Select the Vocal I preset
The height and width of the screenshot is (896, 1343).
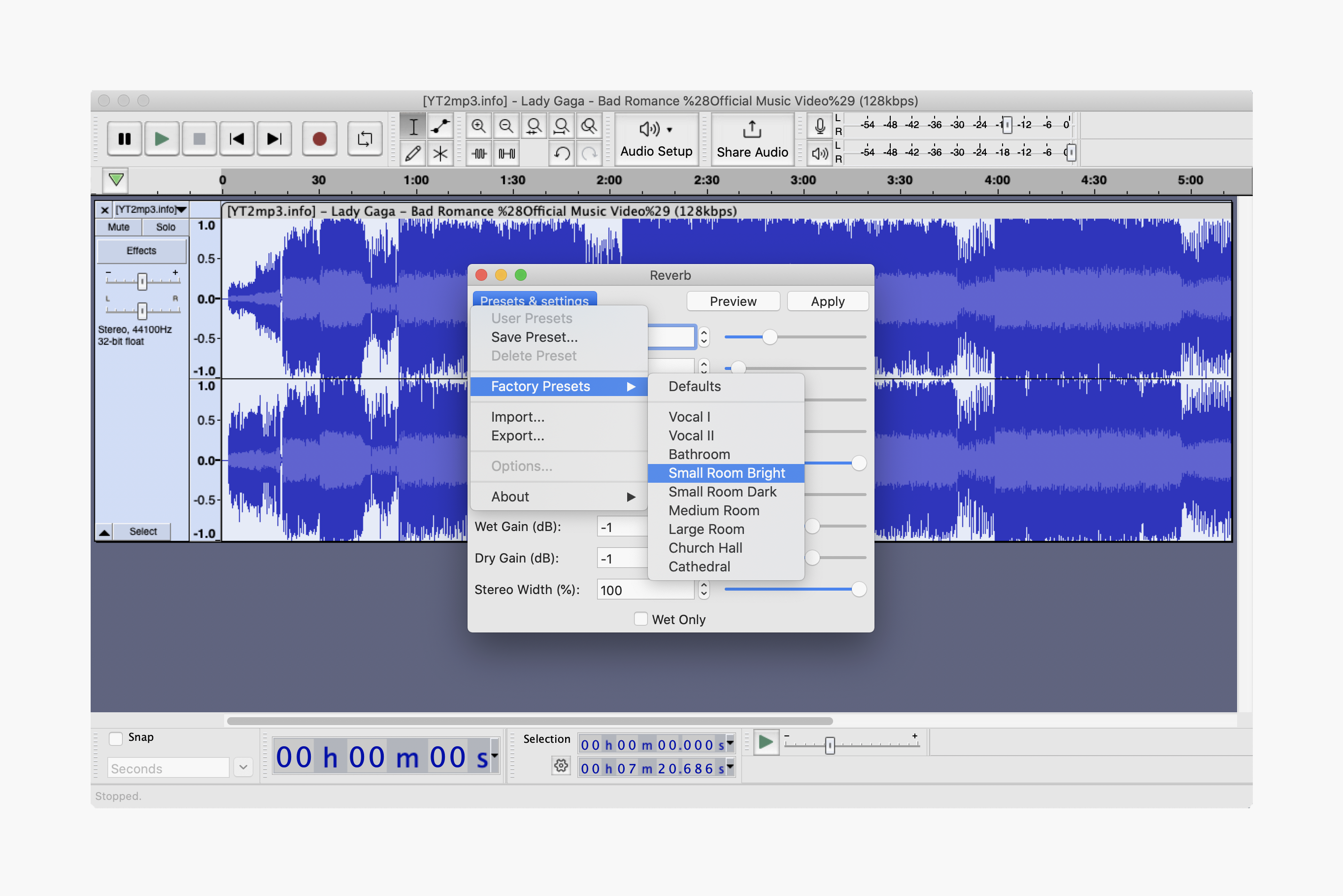coord(726,417)
